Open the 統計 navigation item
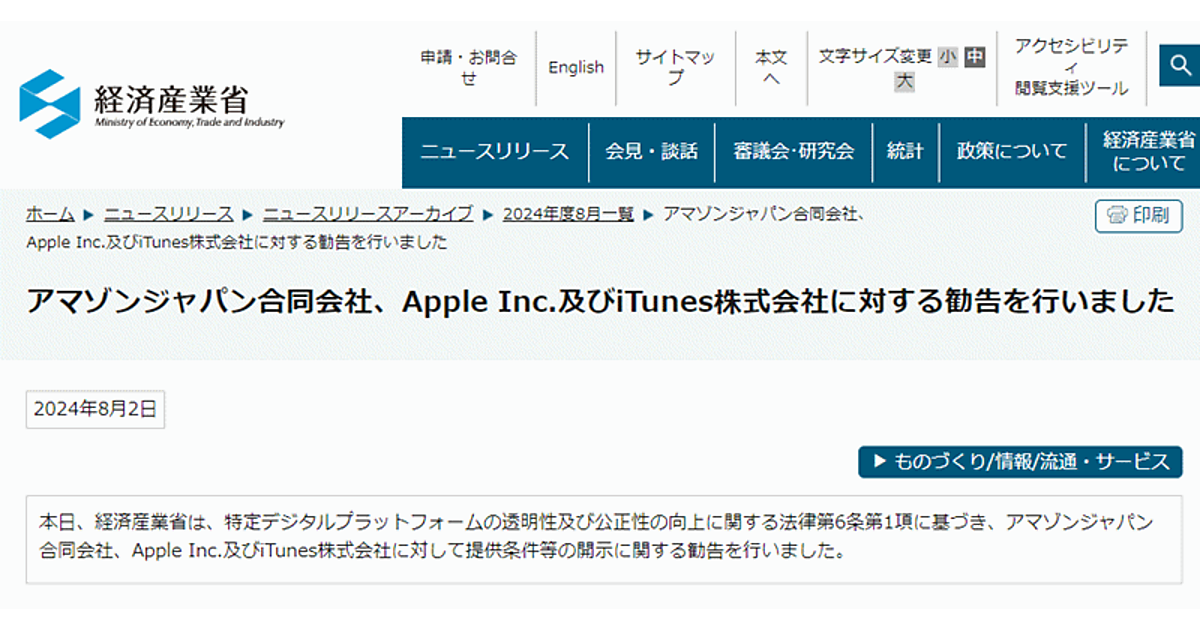This screenshot has height=630, width=1200. 905,152
